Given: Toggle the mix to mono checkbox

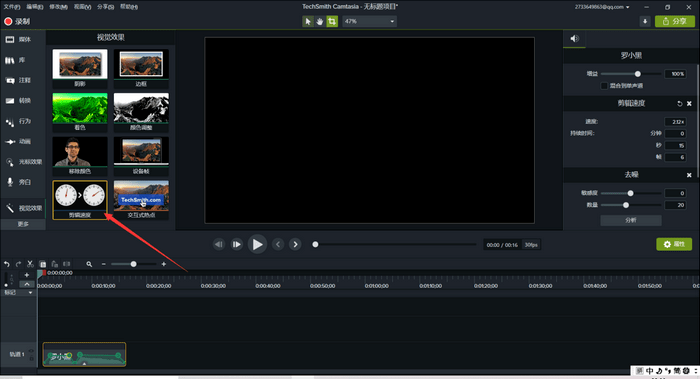Looking at the screenshot, I should pyautogui.click(x=604, y=86).
